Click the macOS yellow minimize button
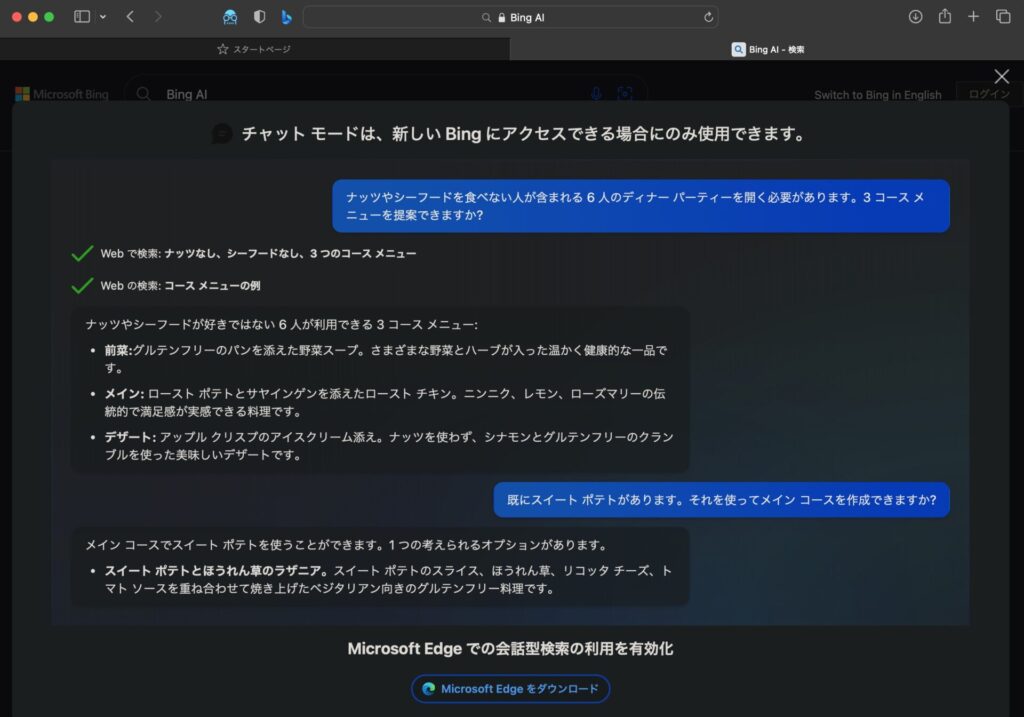1024x717 pixels. pos(33,17)
